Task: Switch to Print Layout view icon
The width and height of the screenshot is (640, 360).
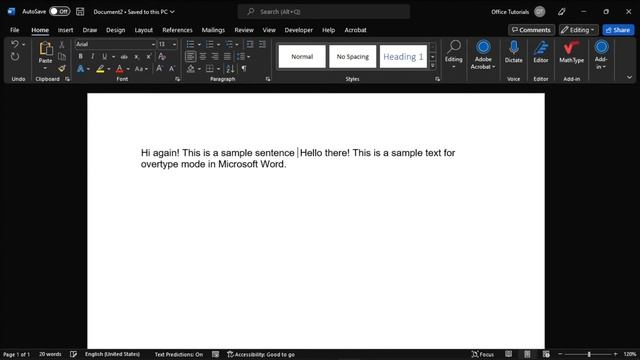Action: coord(527,354)
